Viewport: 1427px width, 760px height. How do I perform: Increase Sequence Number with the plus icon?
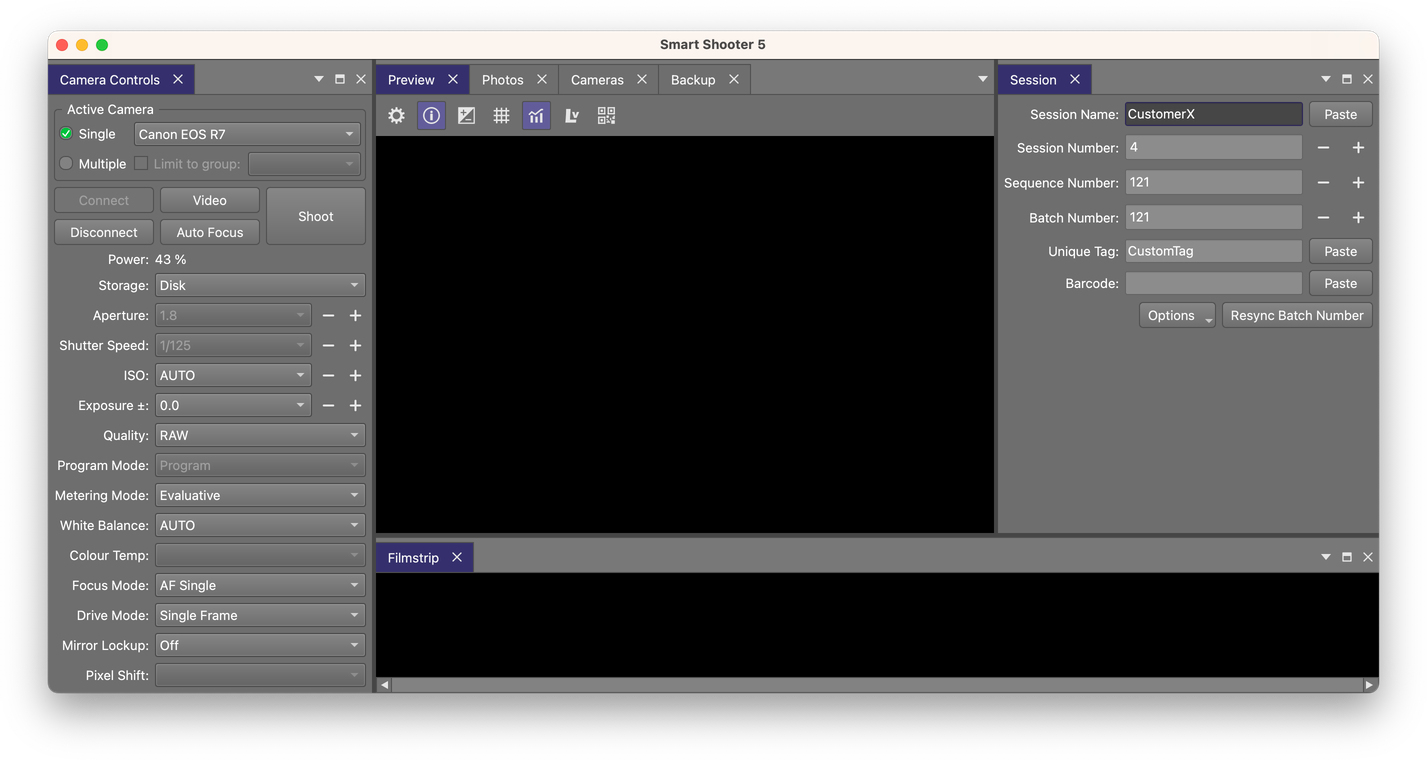[x=1358, y=182]
